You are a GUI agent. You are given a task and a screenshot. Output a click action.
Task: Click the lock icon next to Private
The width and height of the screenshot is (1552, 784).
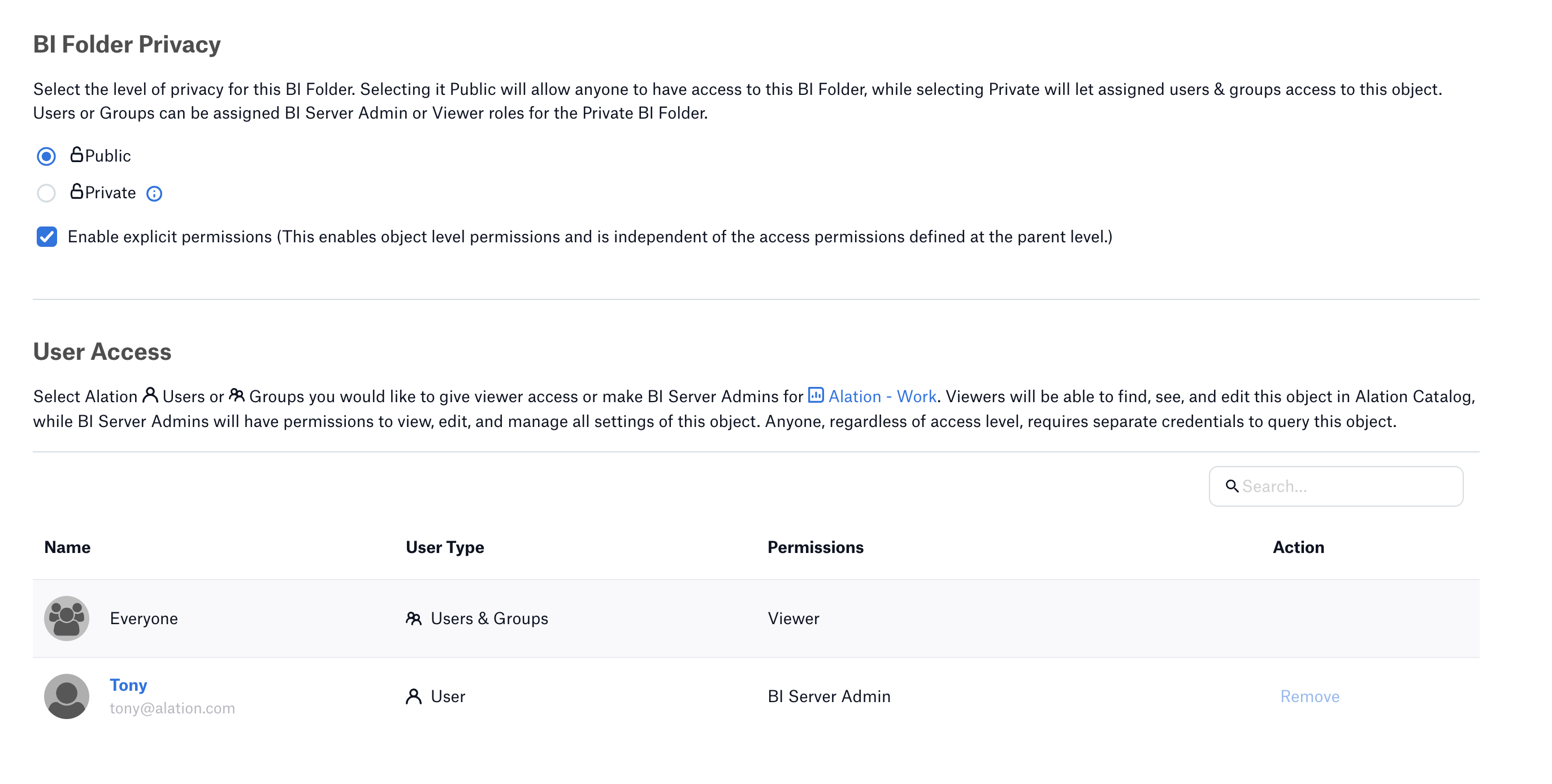click(76, 191)
